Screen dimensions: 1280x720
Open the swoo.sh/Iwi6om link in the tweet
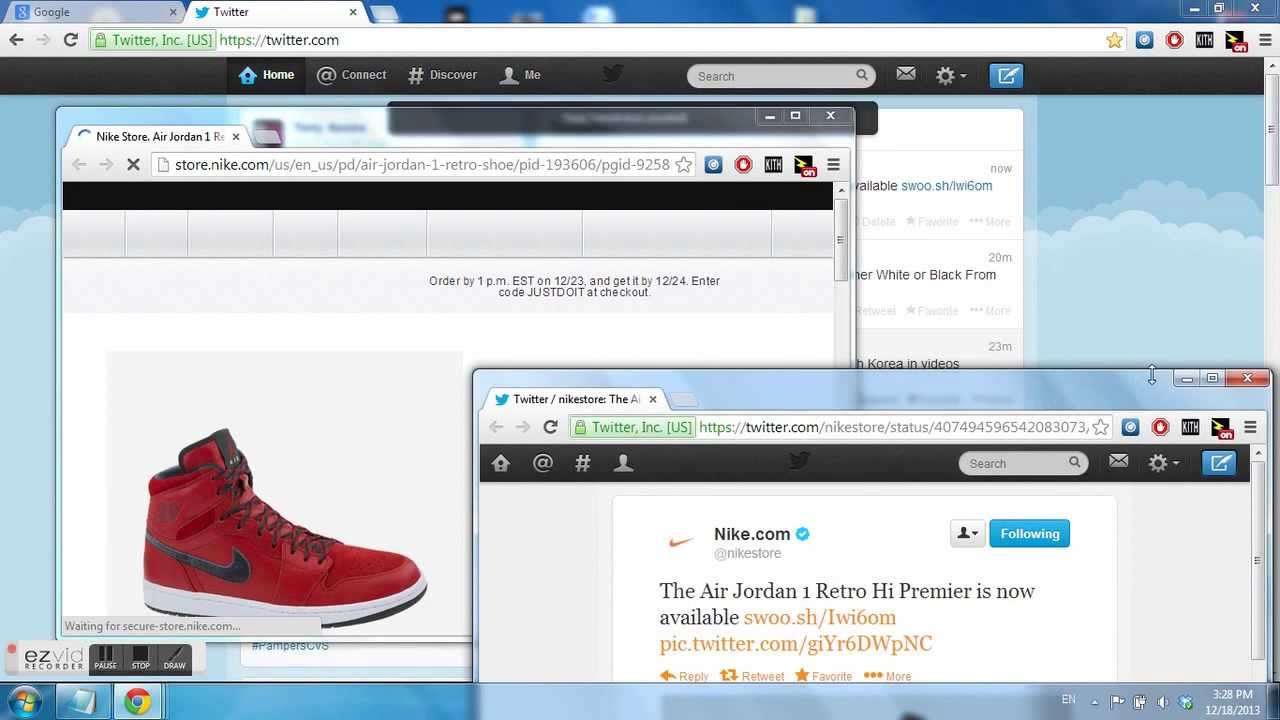[820, 617]
